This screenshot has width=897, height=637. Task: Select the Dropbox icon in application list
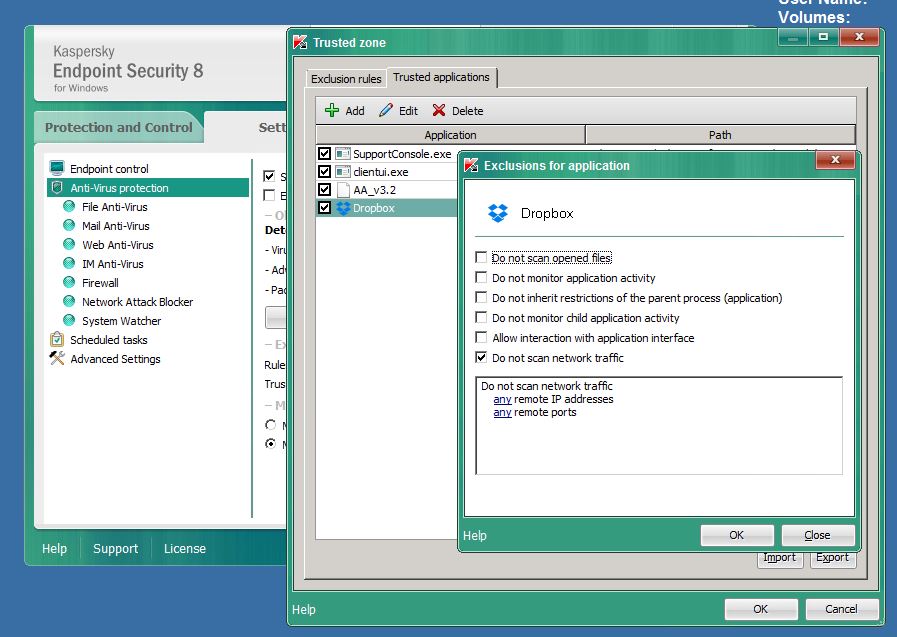tap(344, 208)
